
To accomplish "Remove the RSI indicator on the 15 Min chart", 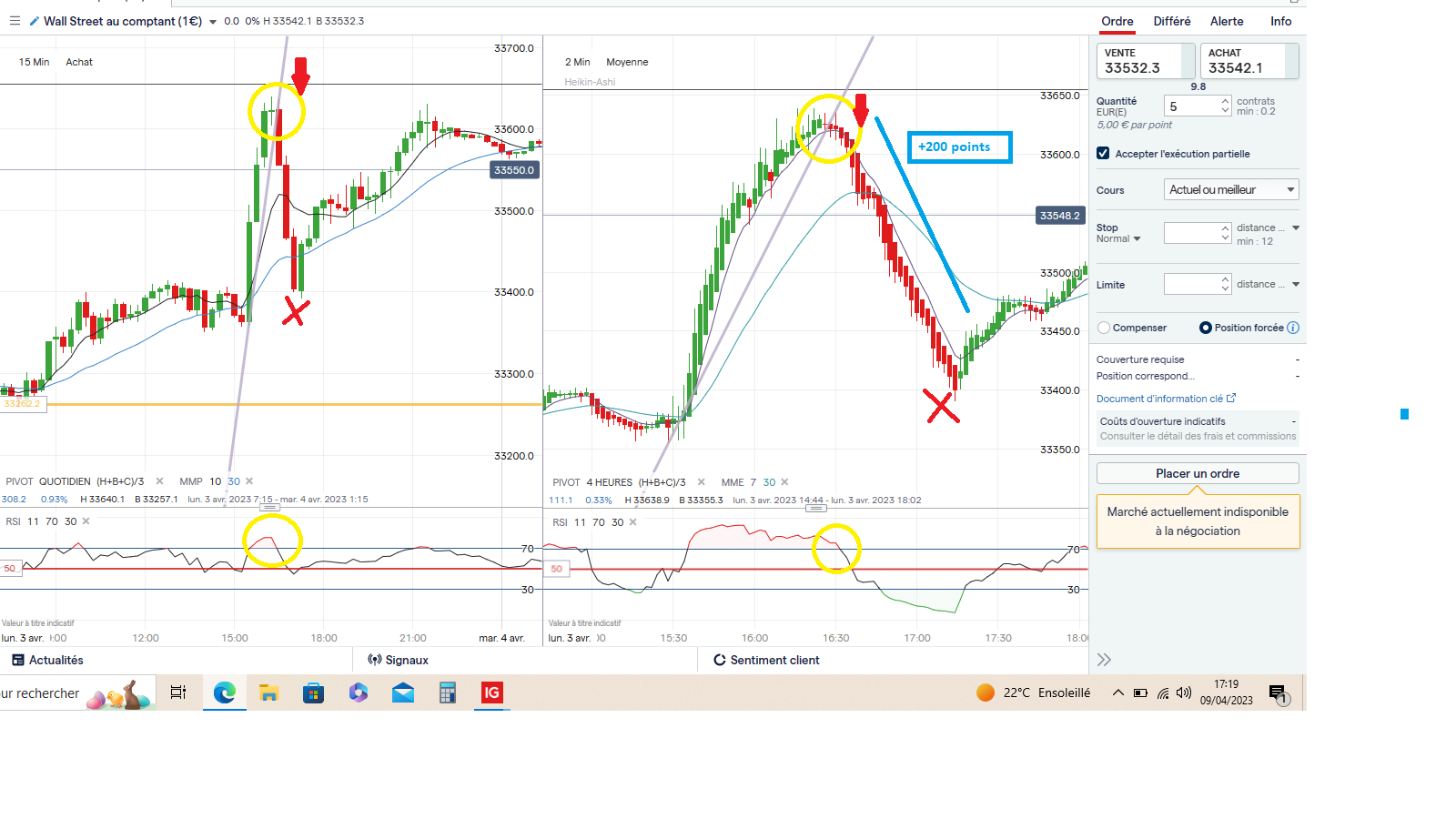I will point(86,521).
